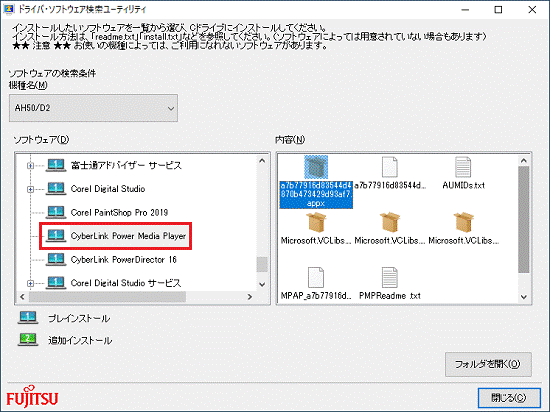This screenshot has width=550, height=412.
Task: Click the software tree's vertical scrollbar thumb
Action: click(262, 265)
